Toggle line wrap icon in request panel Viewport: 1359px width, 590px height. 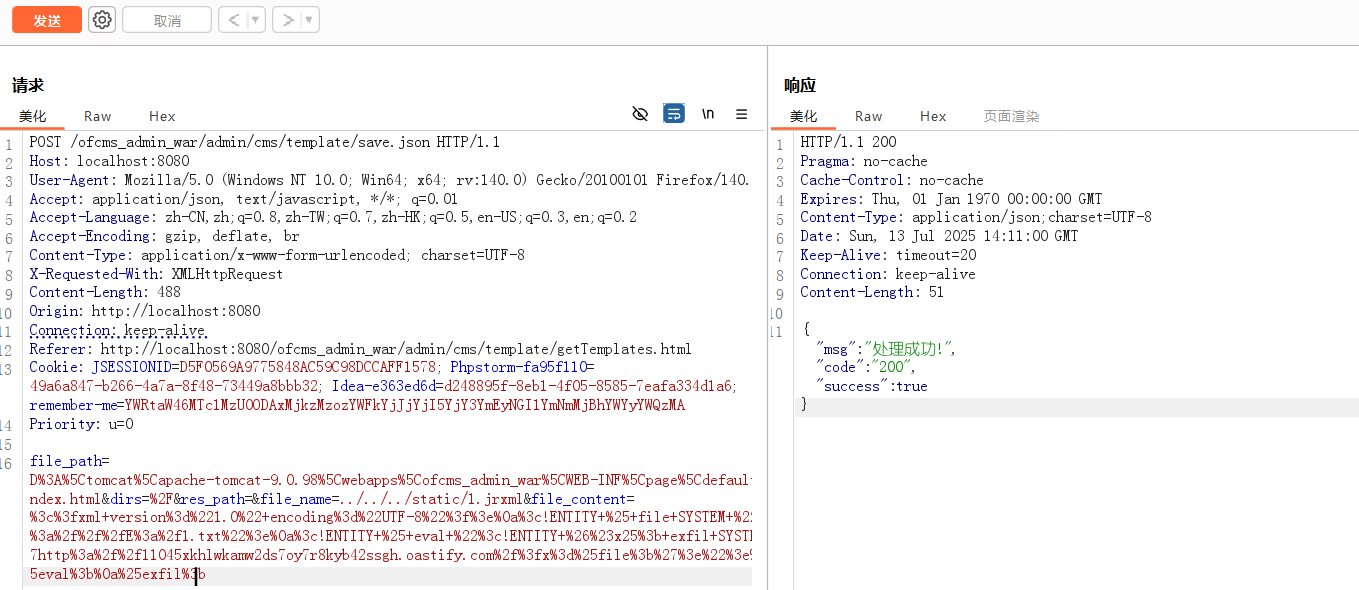click(x=674, y=114)
